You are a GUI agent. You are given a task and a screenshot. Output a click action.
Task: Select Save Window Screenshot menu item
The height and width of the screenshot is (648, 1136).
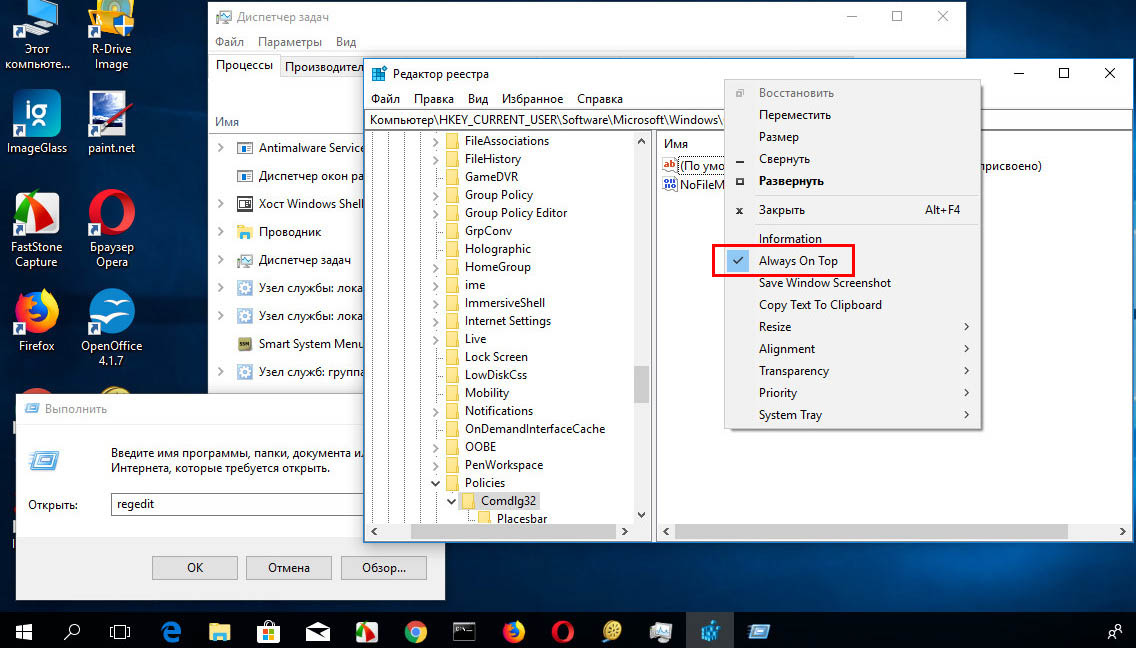click(853, 283)
